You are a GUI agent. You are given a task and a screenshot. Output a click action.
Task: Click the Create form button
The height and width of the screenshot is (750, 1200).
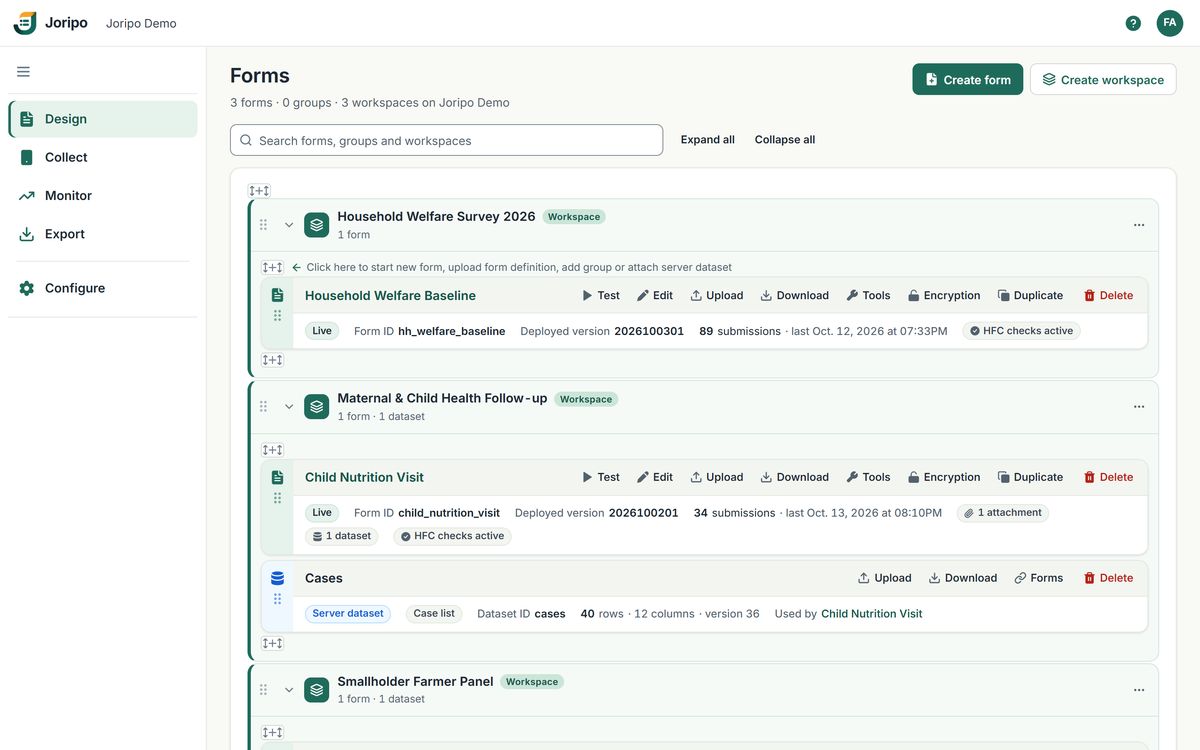coord(967,80)
